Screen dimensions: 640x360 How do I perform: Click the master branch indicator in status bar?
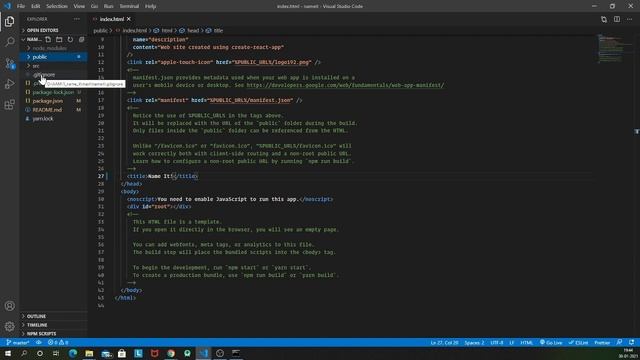(18, 342)
